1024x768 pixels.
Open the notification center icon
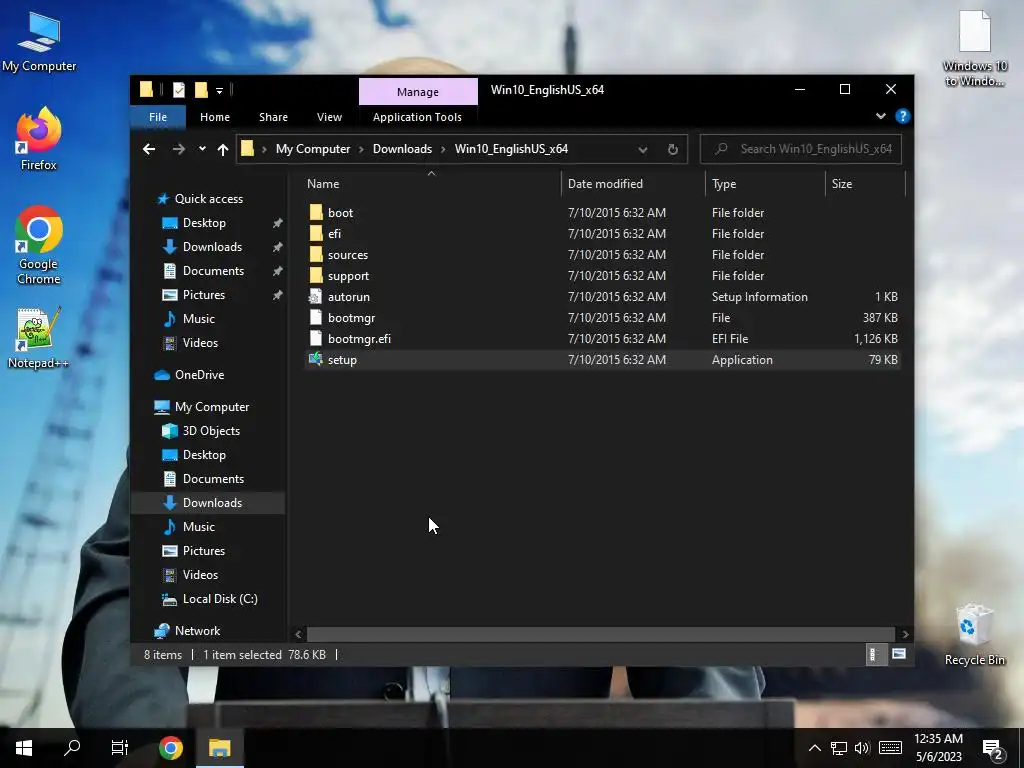pyautogui.click(x=993, y=748)
